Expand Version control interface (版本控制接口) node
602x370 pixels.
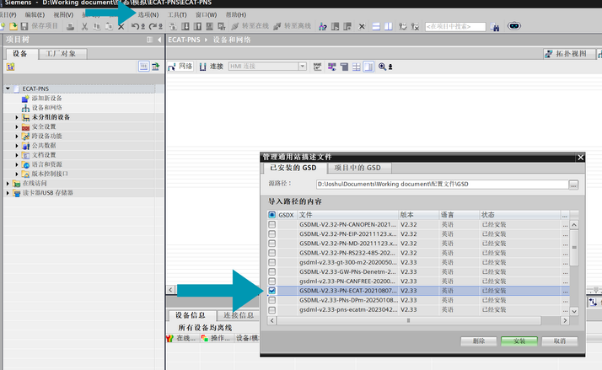point(17,174)
